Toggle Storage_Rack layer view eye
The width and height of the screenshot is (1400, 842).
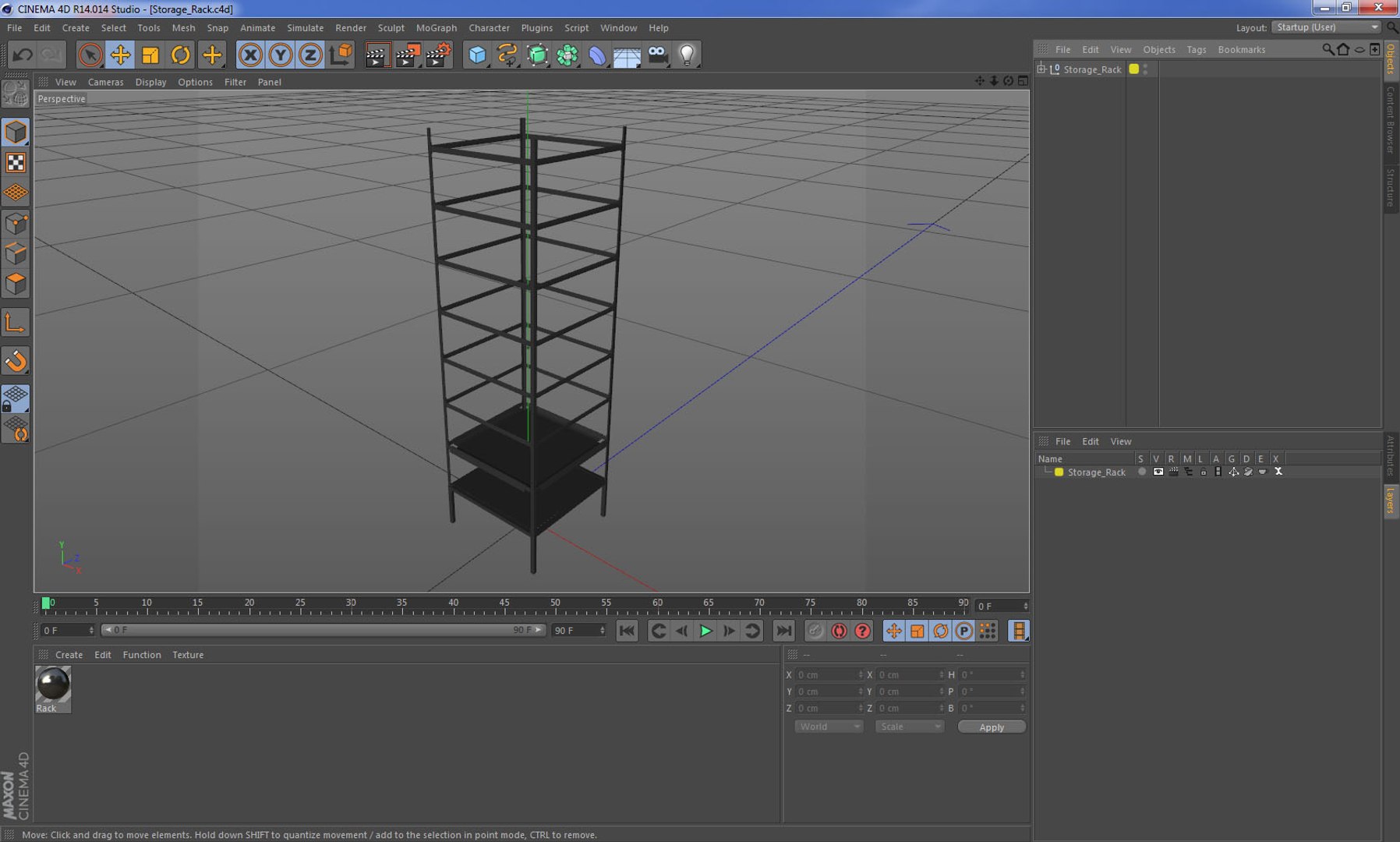[x=1158, y=472]
